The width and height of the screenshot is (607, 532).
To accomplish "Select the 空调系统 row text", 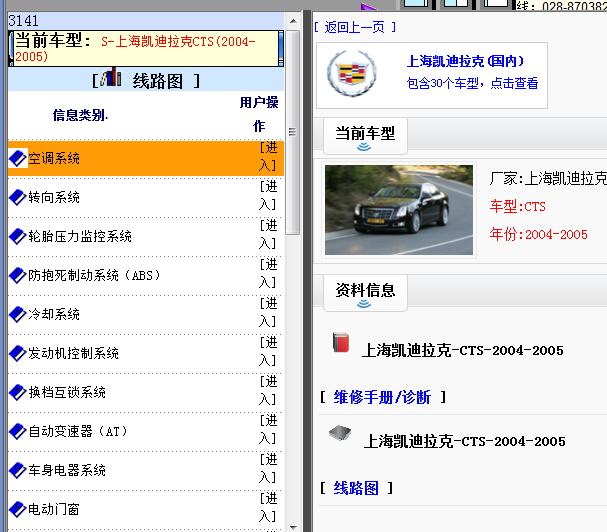I will point(54,158).
